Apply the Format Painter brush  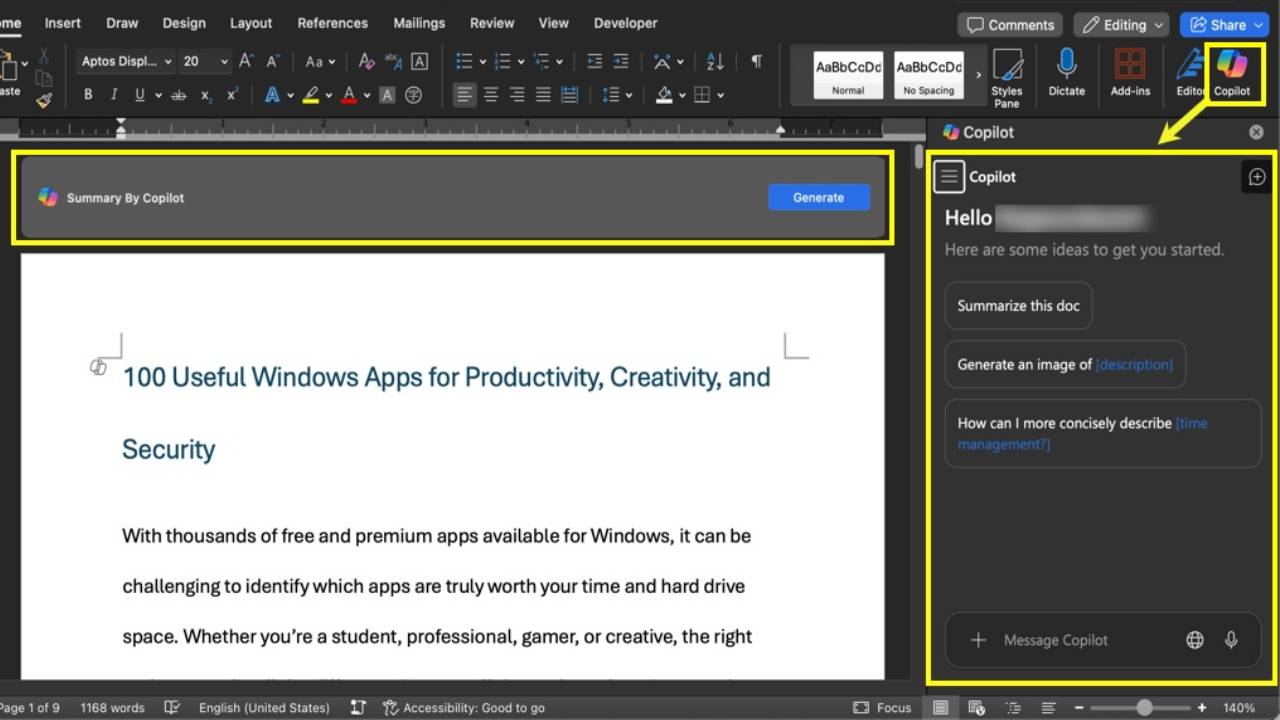click(43, 100)
